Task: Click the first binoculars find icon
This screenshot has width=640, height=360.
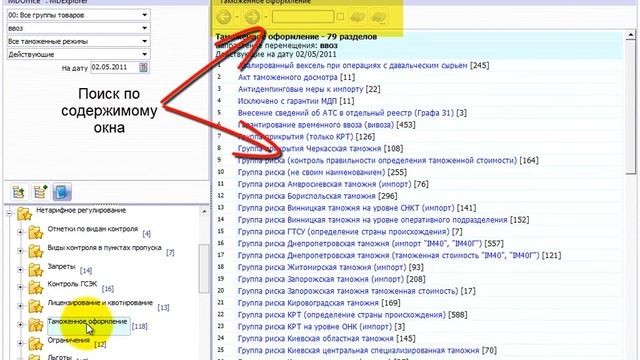Action: [358, 17]
